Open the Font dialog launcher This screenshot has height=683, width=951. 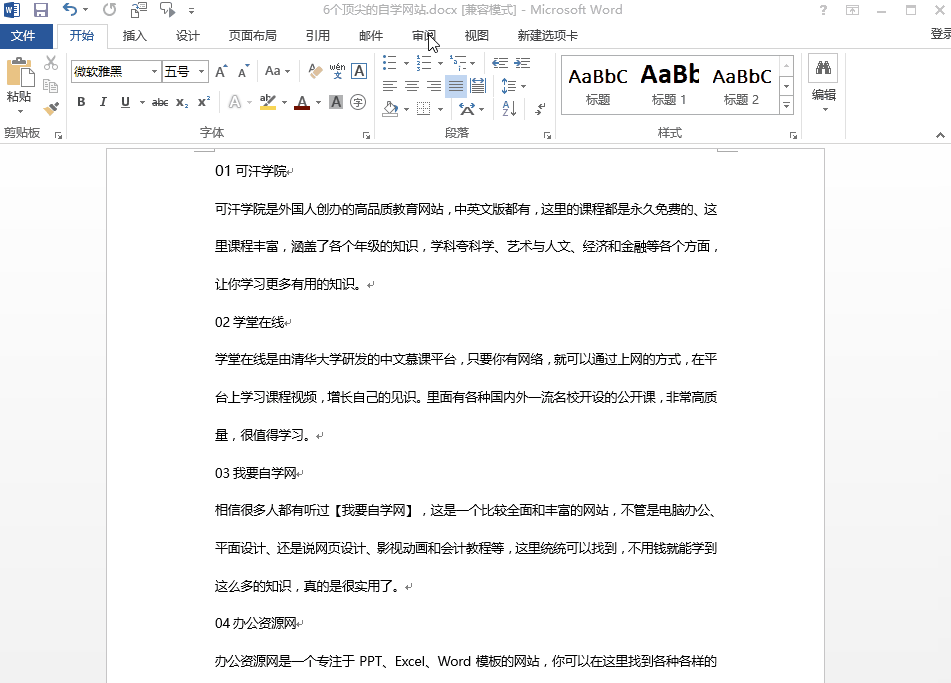pyautogui.click(x=366, y=135)
